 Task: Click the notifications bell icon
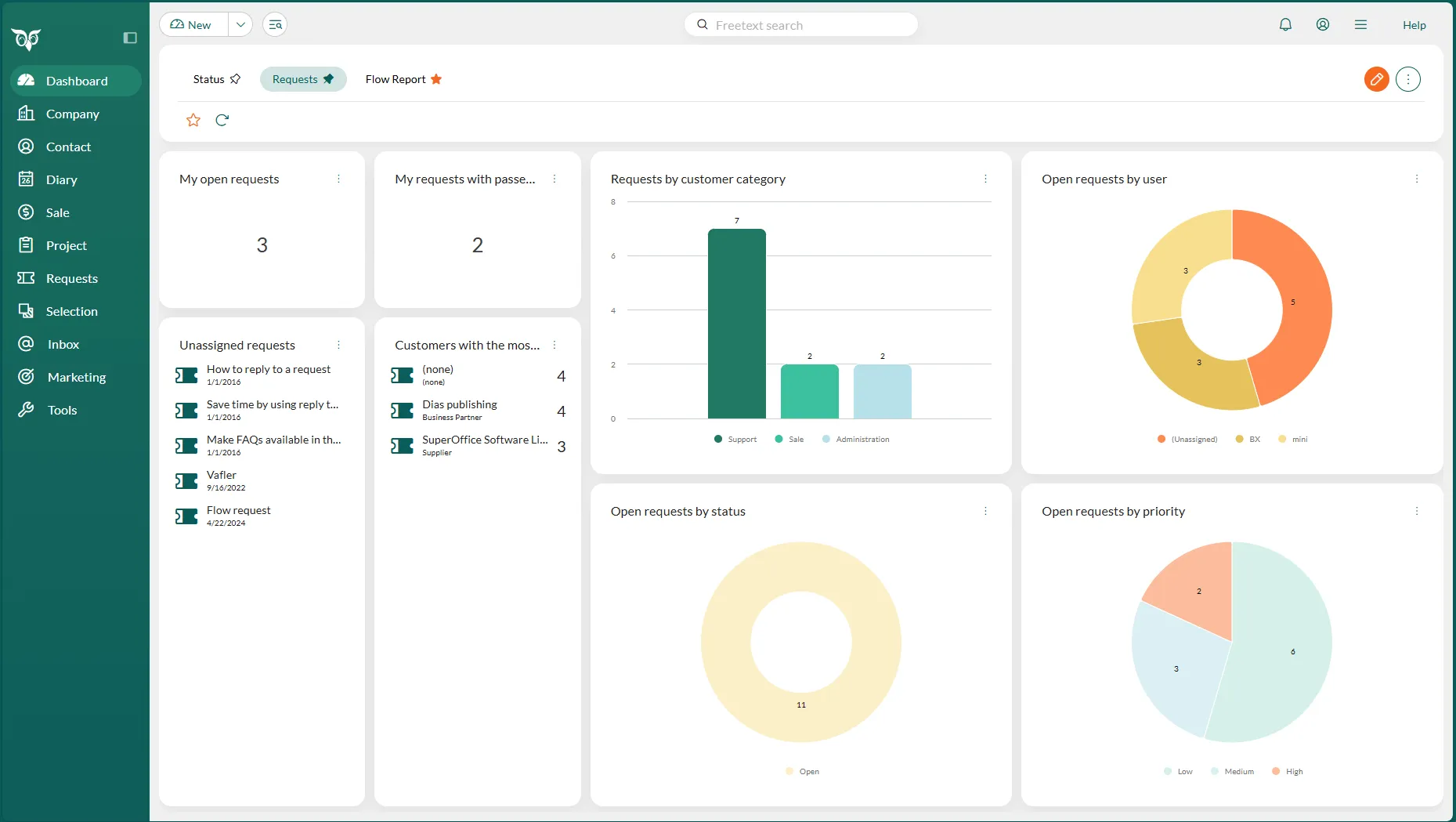(x=1285, y=25)
